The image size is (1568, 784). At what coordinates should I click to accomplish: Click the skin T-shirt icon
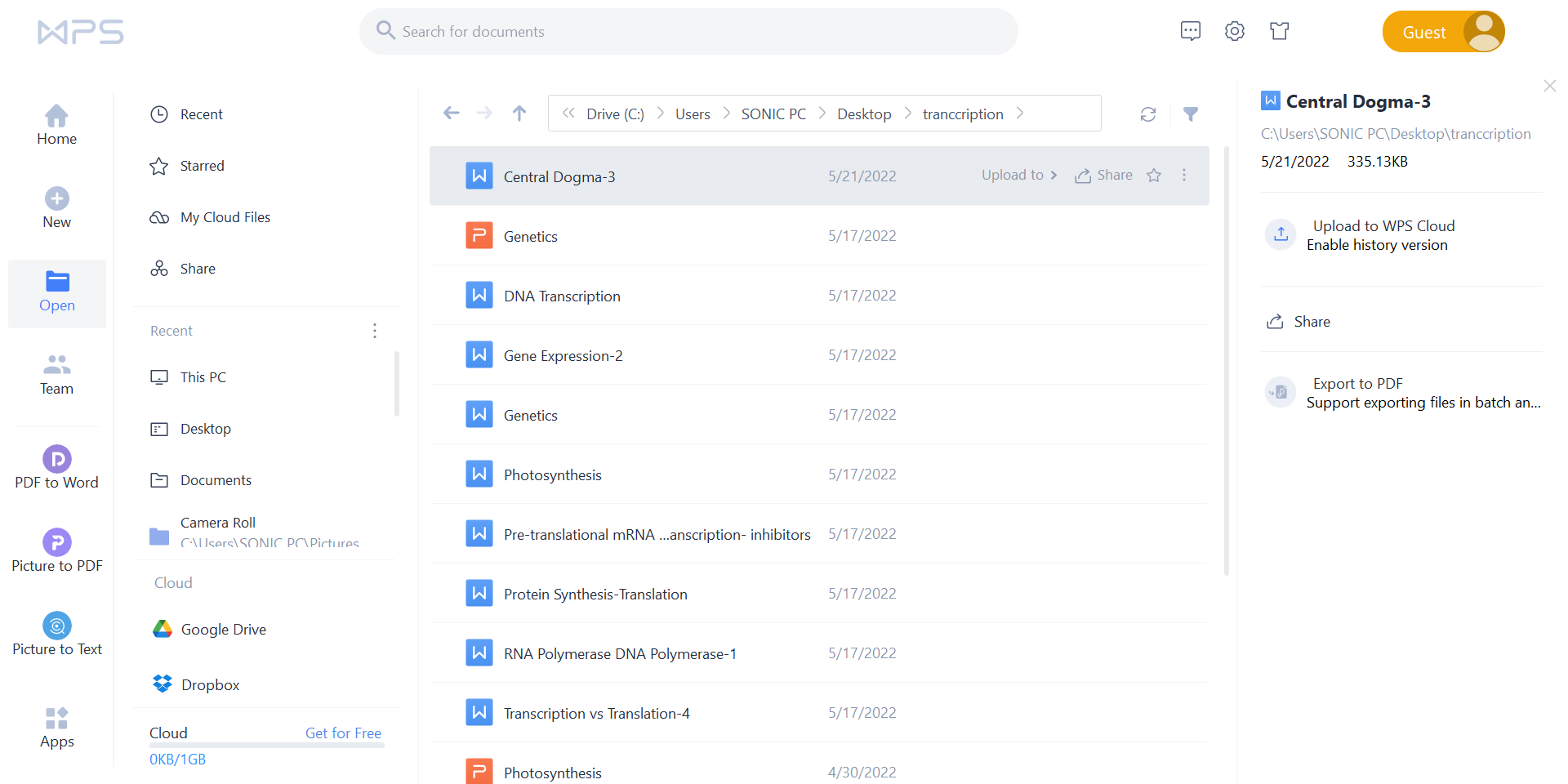[1279, 31]
